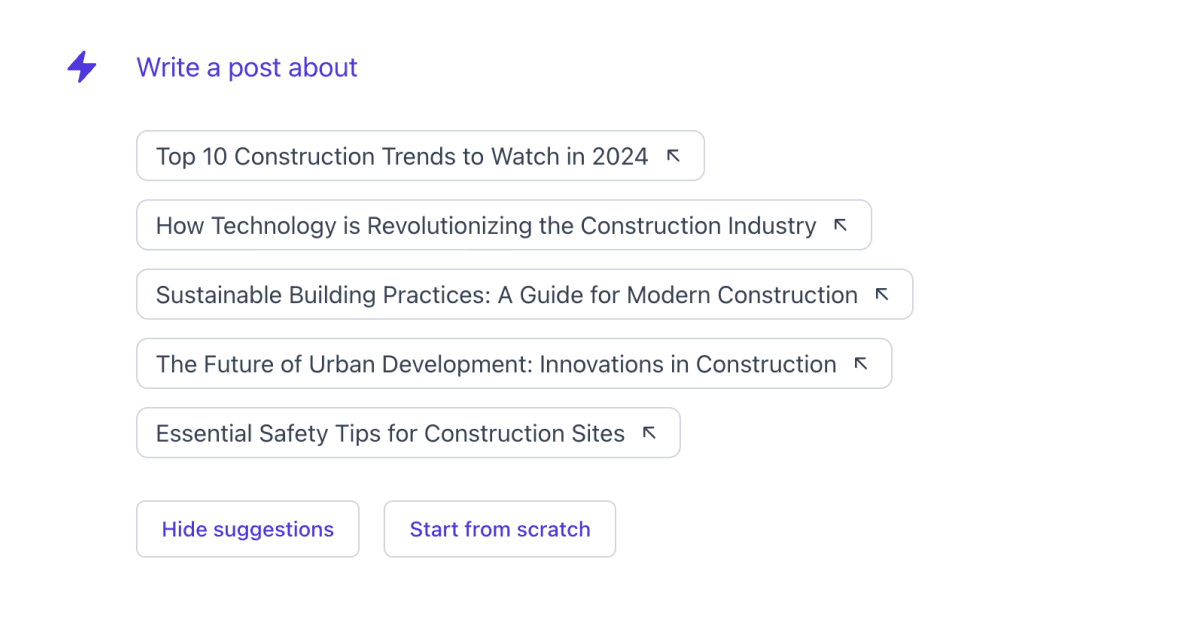Start writing a post from scratch
The width and height of the screenshot is (1201, 638).
(x=499, y=528)
